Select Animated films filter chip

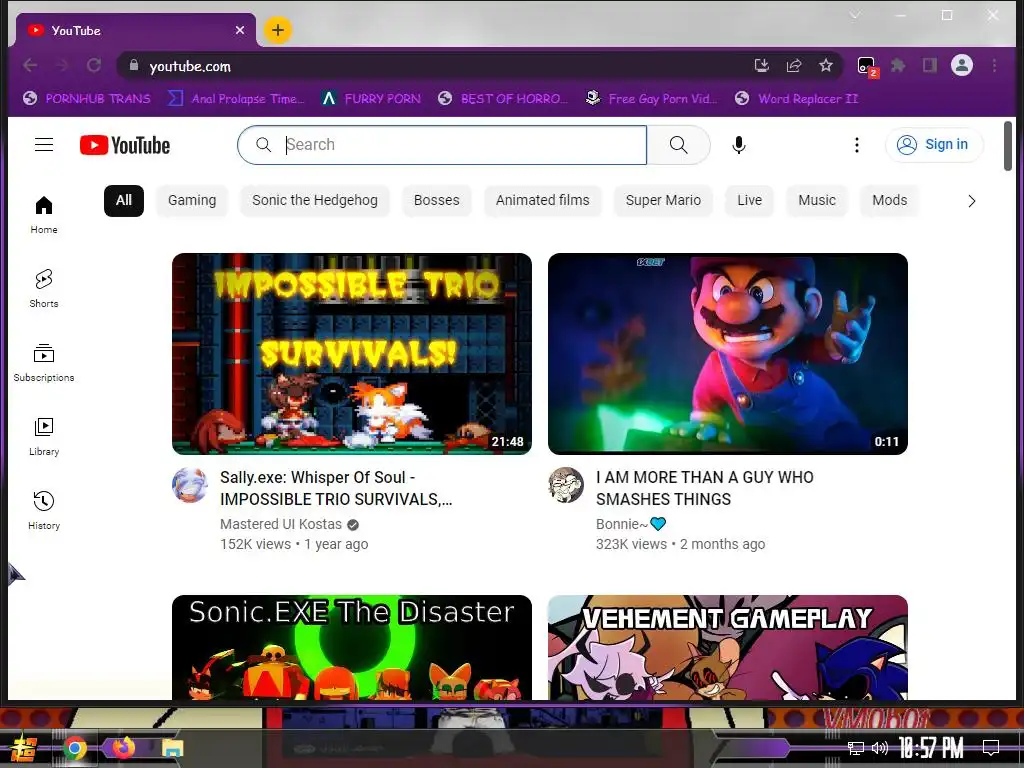click(x=543, y=200)
